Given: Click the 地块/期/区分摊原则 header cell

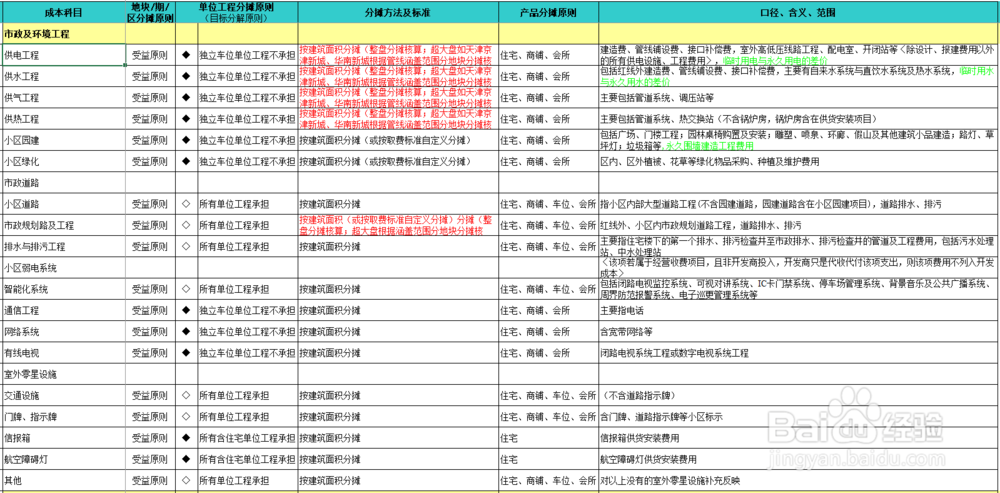Looking at the screenshot, I should tap(150, 12).
